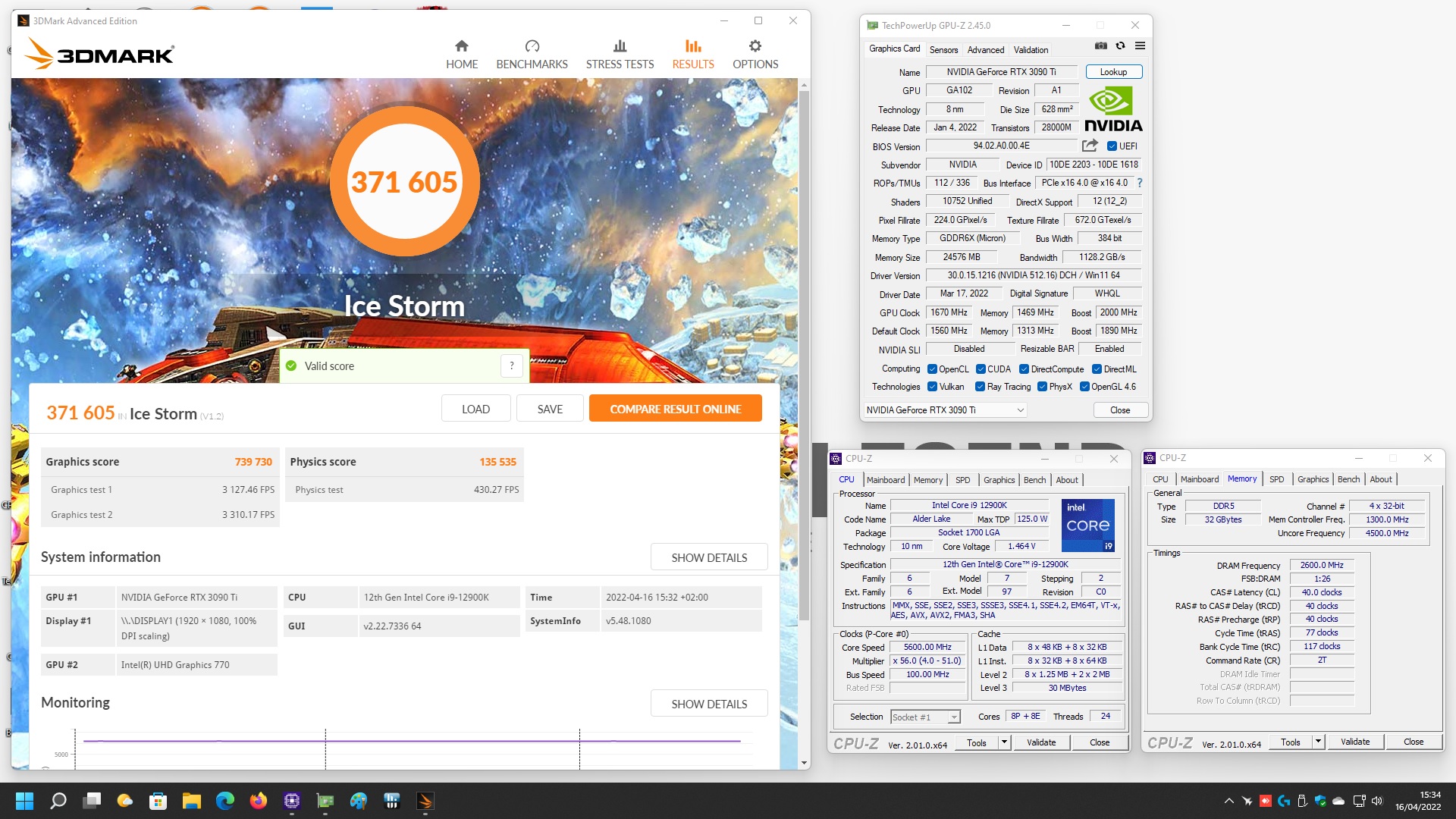The image size is (1456, 819).
Task: Open Windows Start menu
Action: pos(24,801)
